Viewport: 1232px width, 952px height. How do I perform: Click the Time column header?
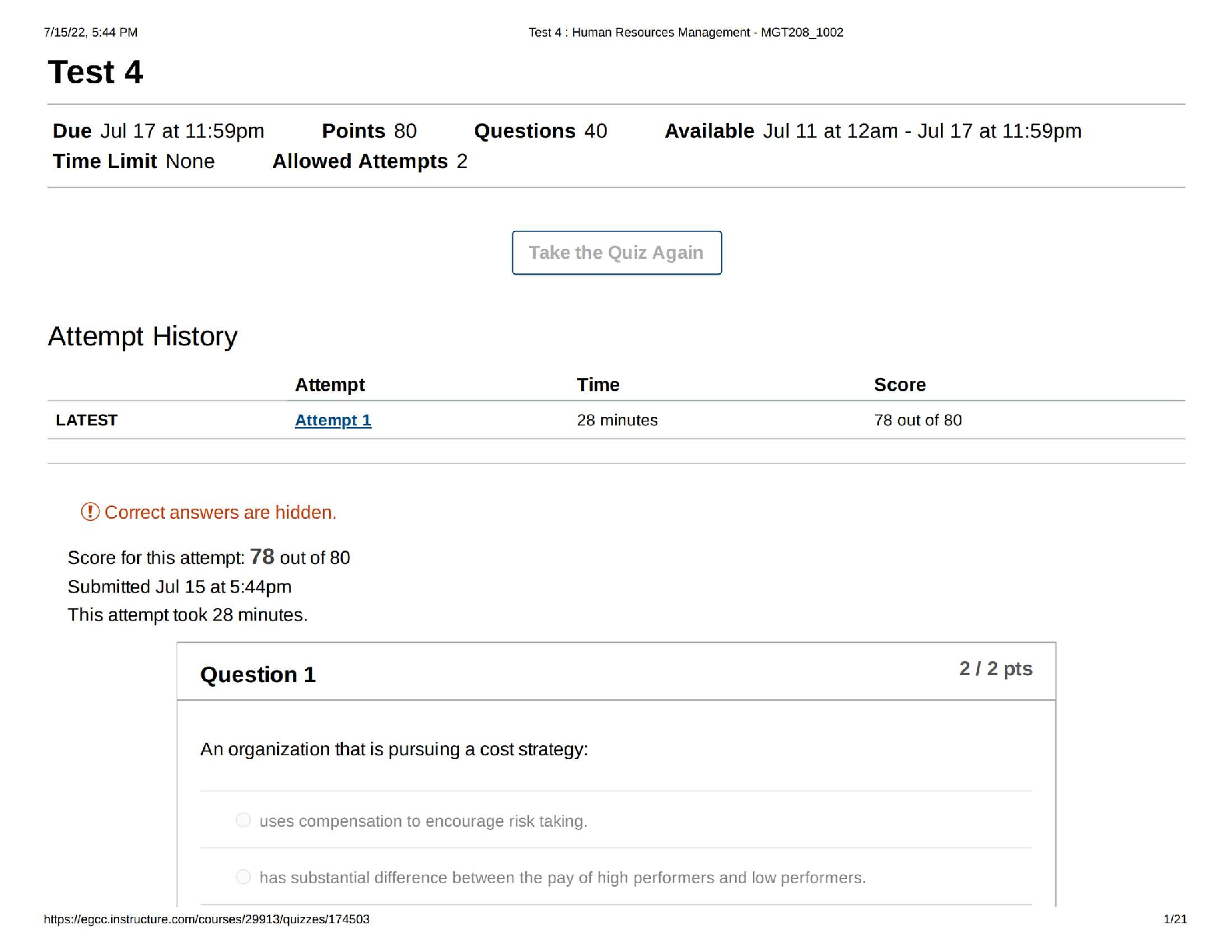(597, 385)
